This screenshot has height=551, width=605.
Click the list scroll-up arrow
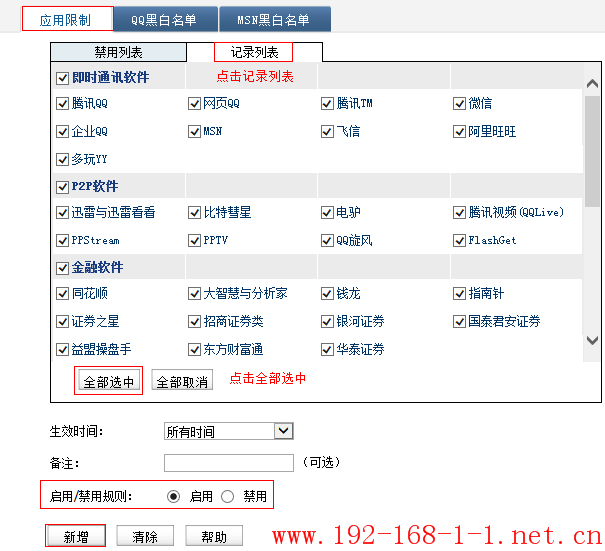(x=592, y=83)
